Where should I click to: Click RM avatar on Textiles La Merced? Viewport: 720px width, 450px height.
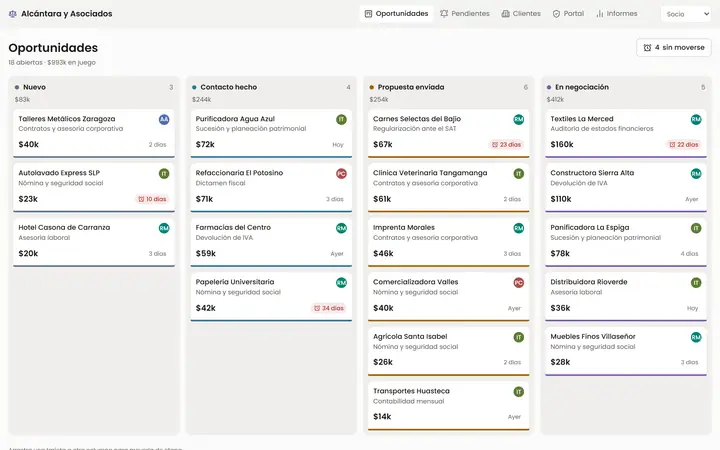coord(696,119)
